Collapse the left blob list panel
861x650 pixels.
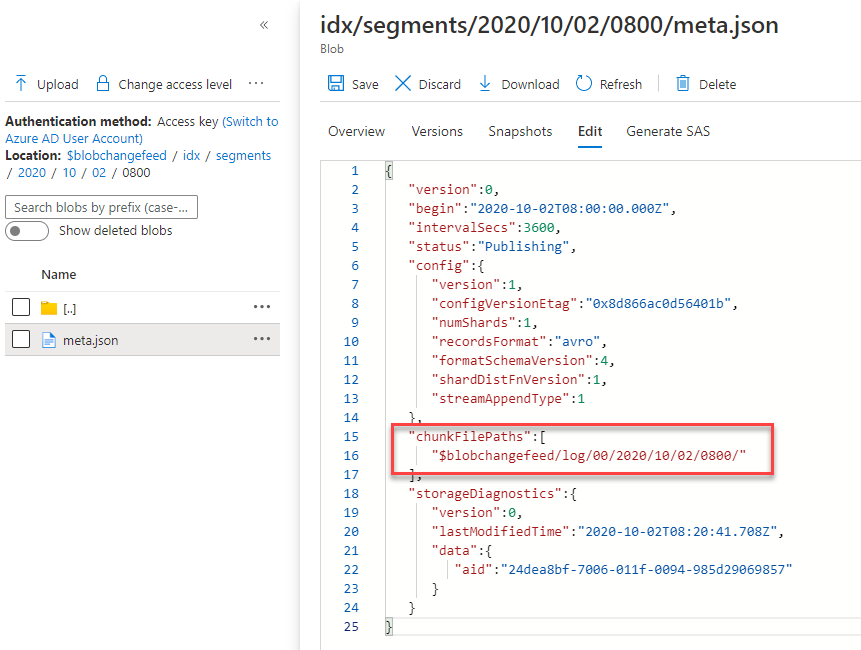pos(264,25)
